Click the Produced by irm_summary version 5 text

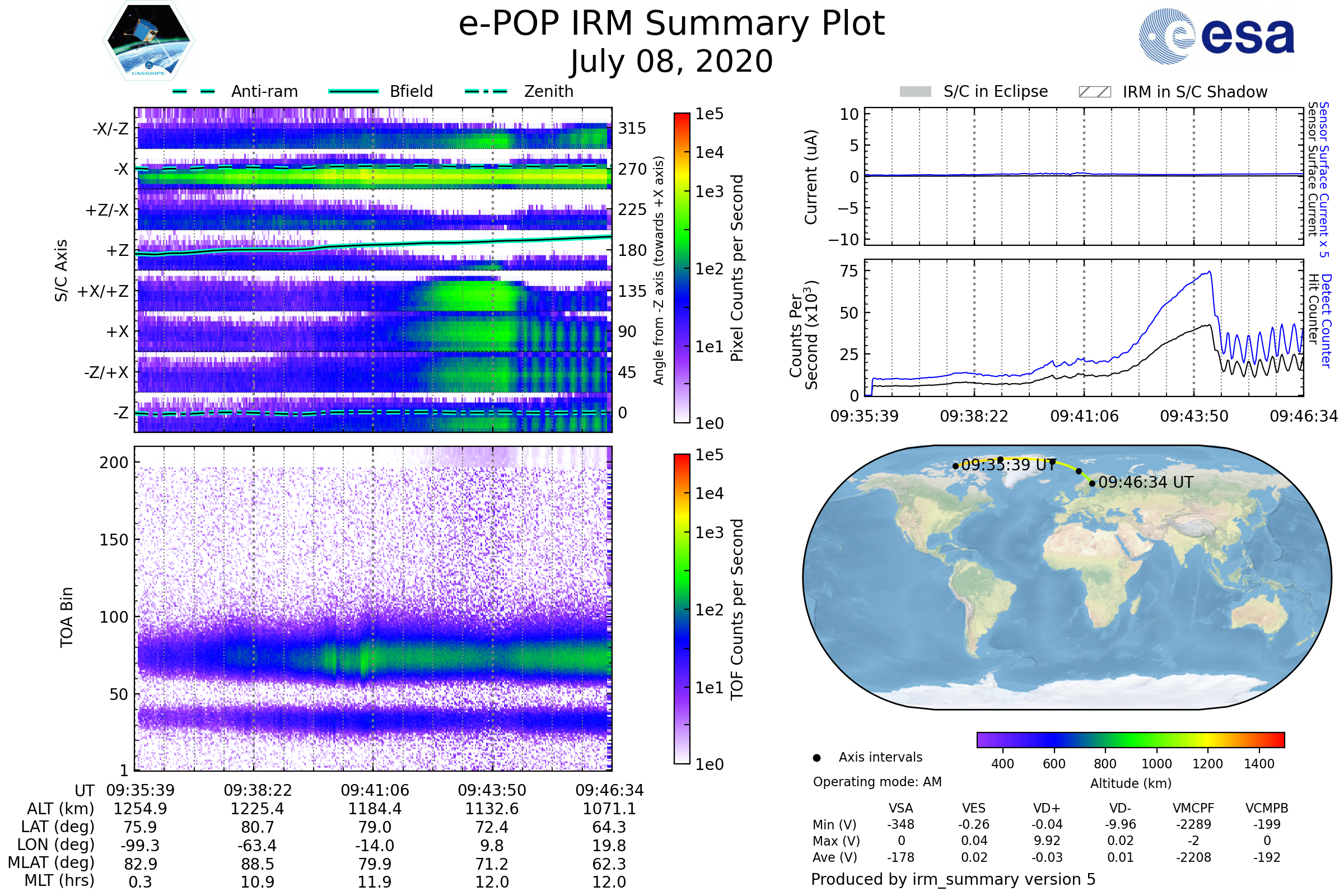point(953,879)
